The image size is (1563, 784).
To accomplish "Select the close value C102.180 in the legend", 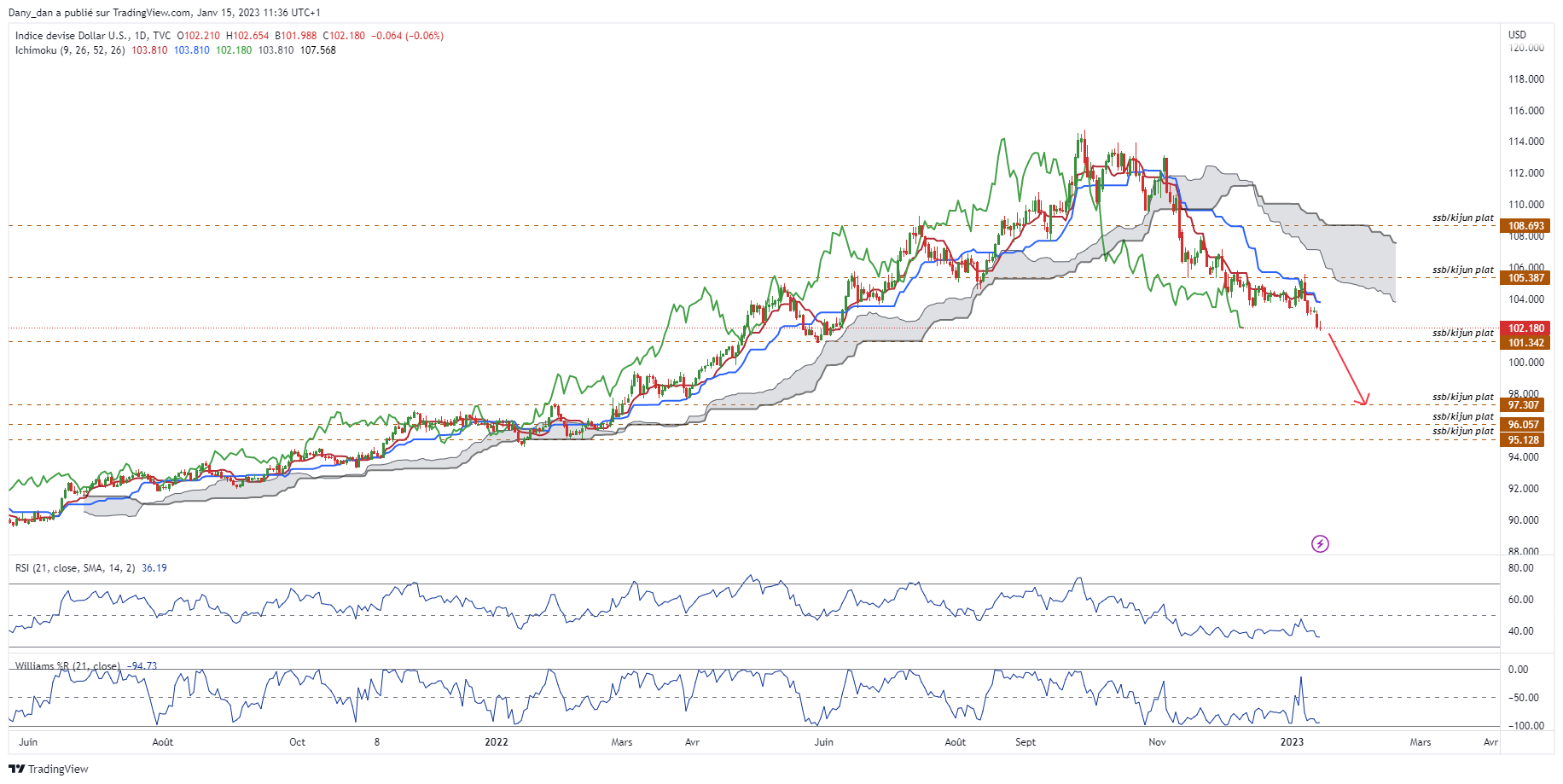I will [344, 36].
